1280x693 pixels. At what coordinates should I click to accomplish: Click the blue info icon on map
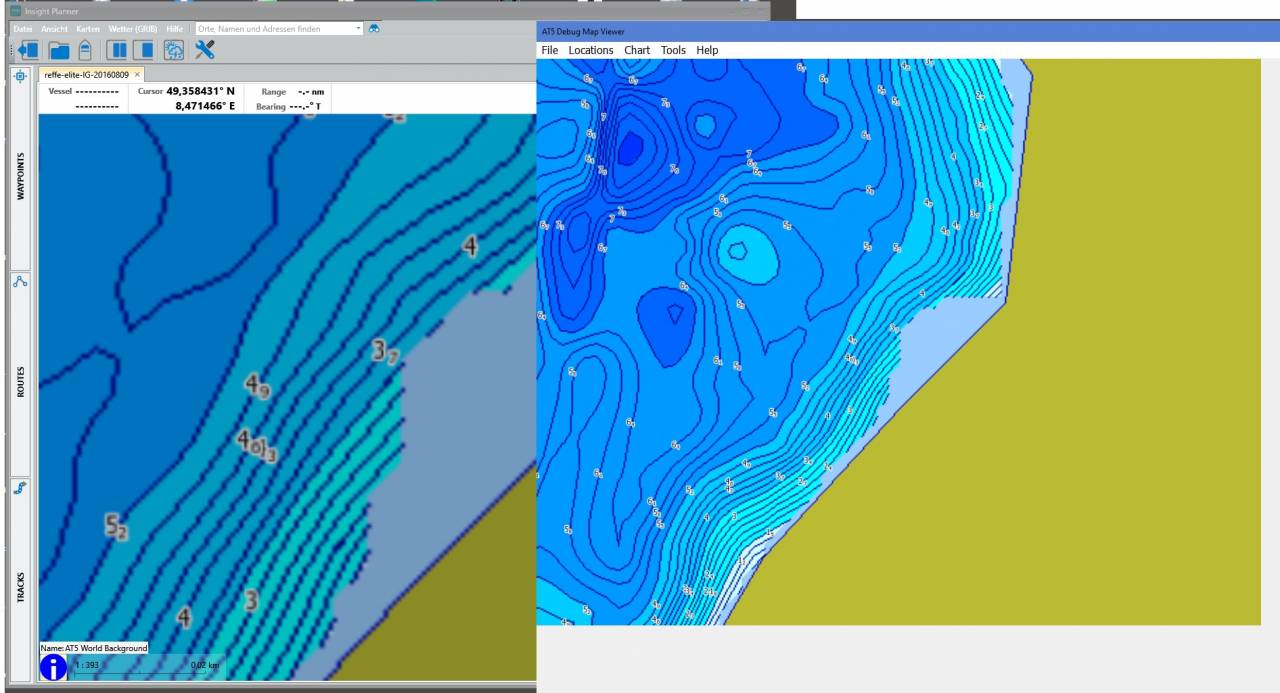52,668
